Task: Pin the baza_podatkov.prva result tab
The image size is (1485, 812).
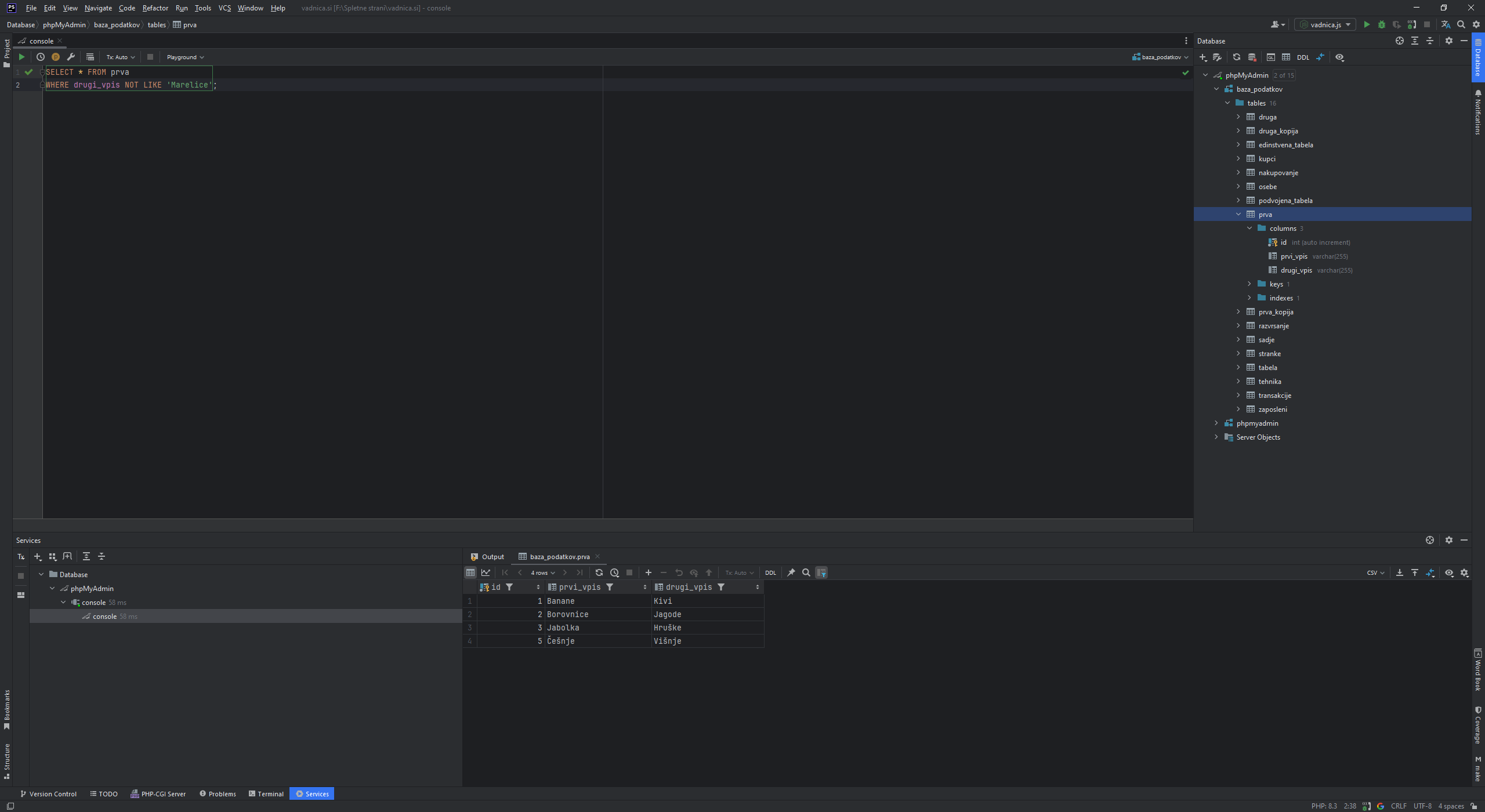Action: (791, 572)
